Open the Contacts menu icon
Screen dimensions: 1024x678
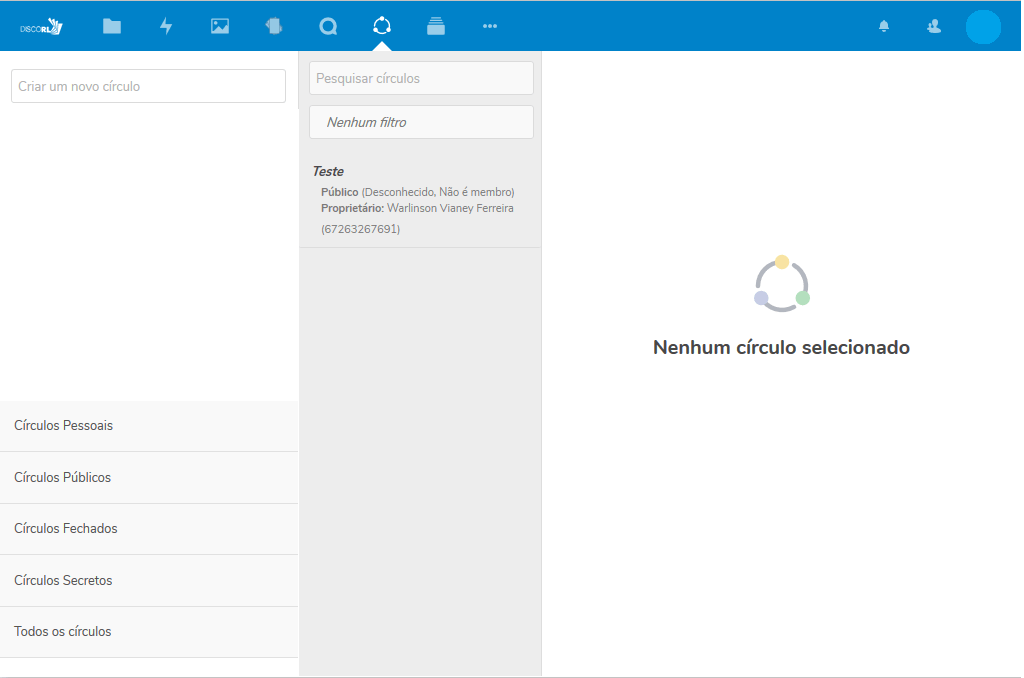(934, 27)
